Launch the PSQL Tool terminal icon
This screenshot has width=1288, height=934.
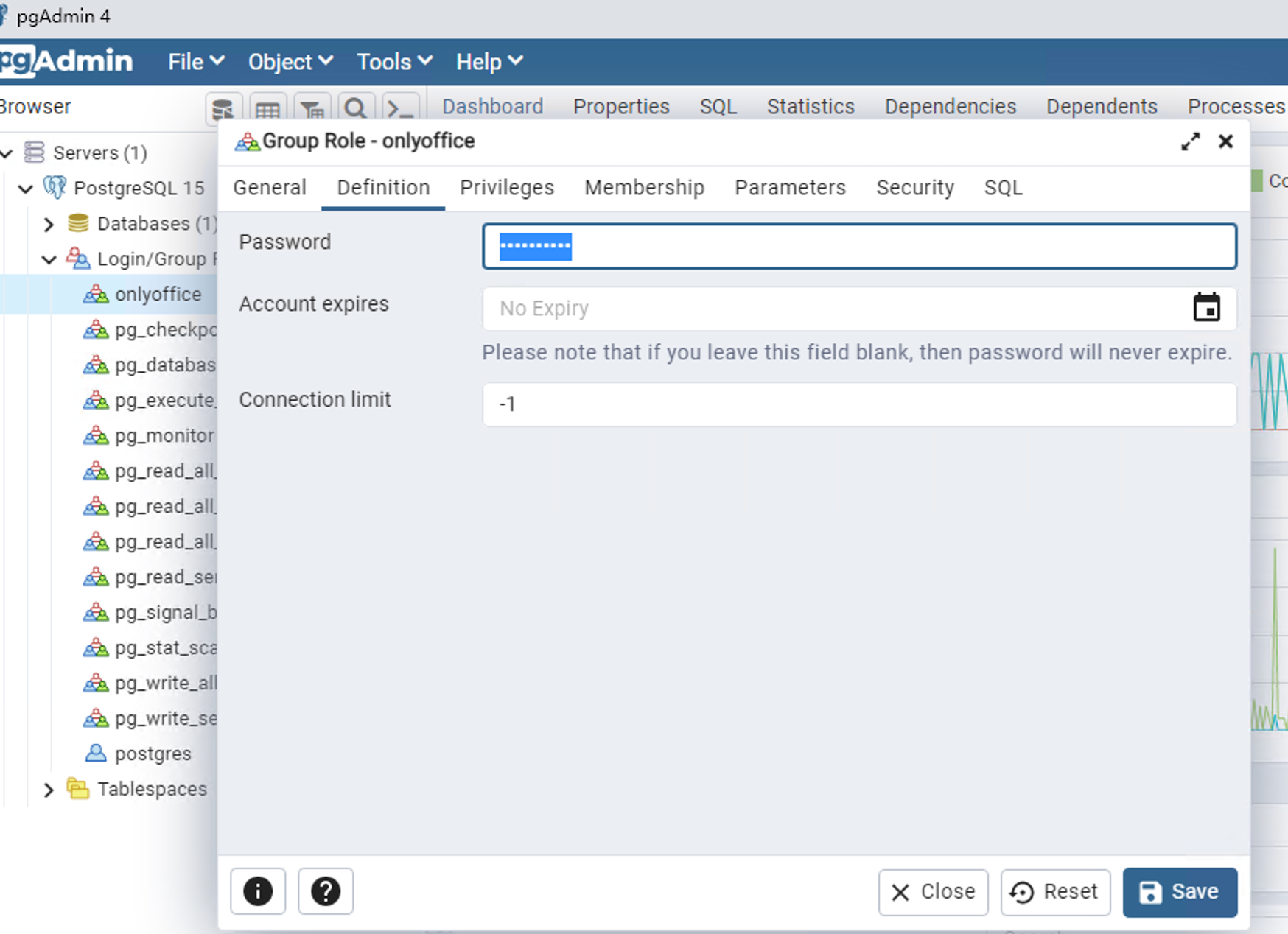point(401,109)
